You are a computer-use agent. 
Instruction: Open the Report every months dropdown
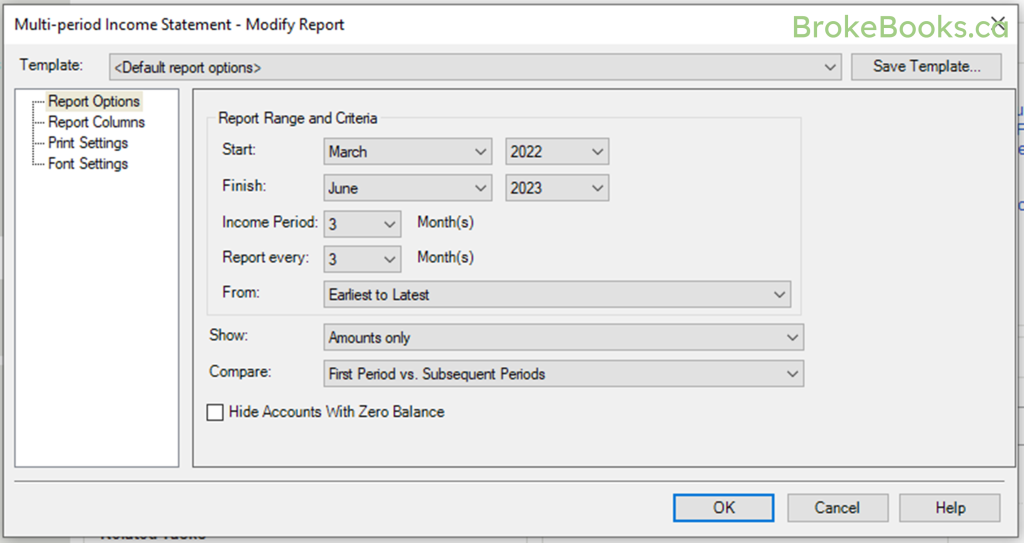[x=362, y=259]
